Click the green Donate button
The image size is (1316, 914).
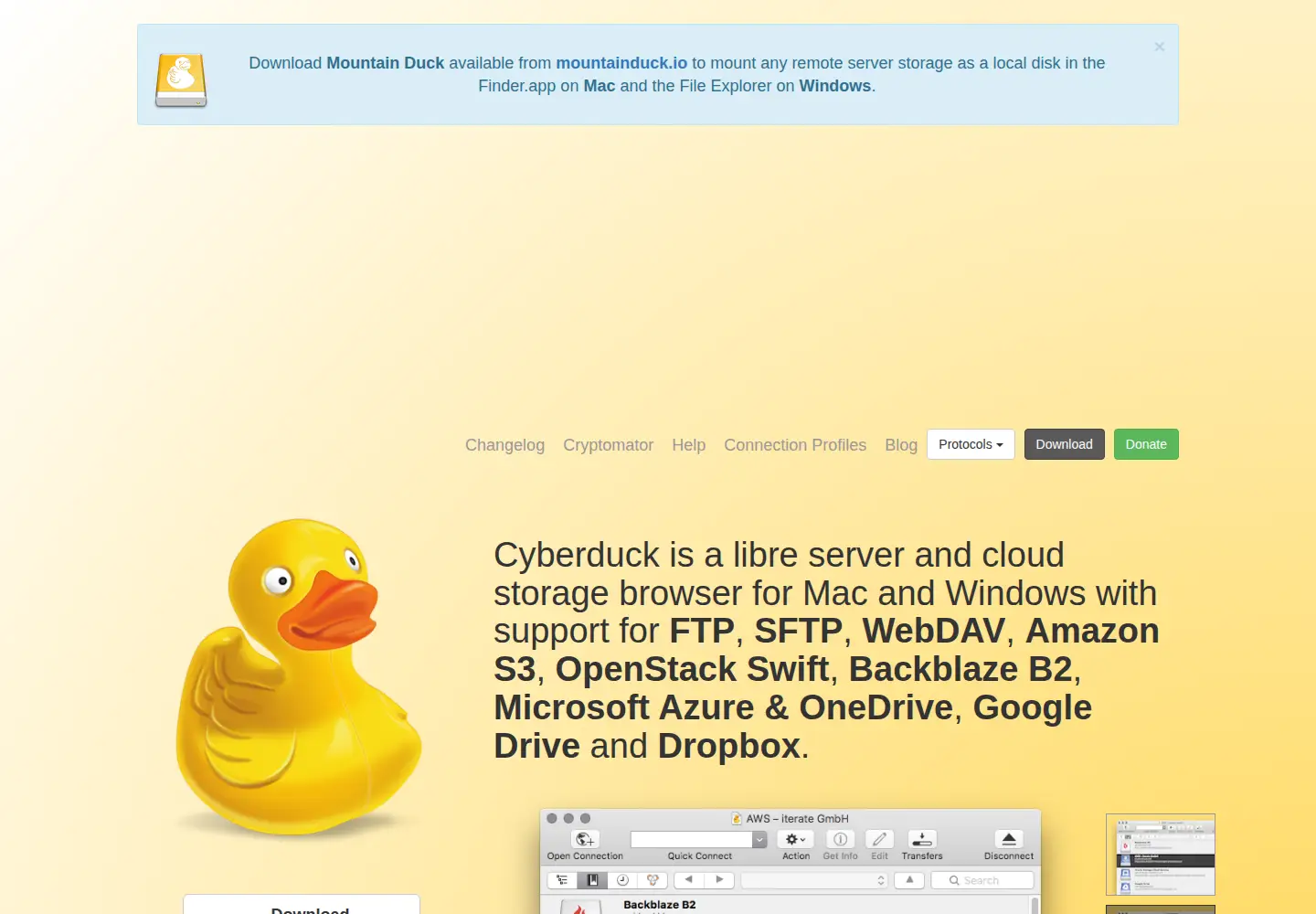point(1146,444)
